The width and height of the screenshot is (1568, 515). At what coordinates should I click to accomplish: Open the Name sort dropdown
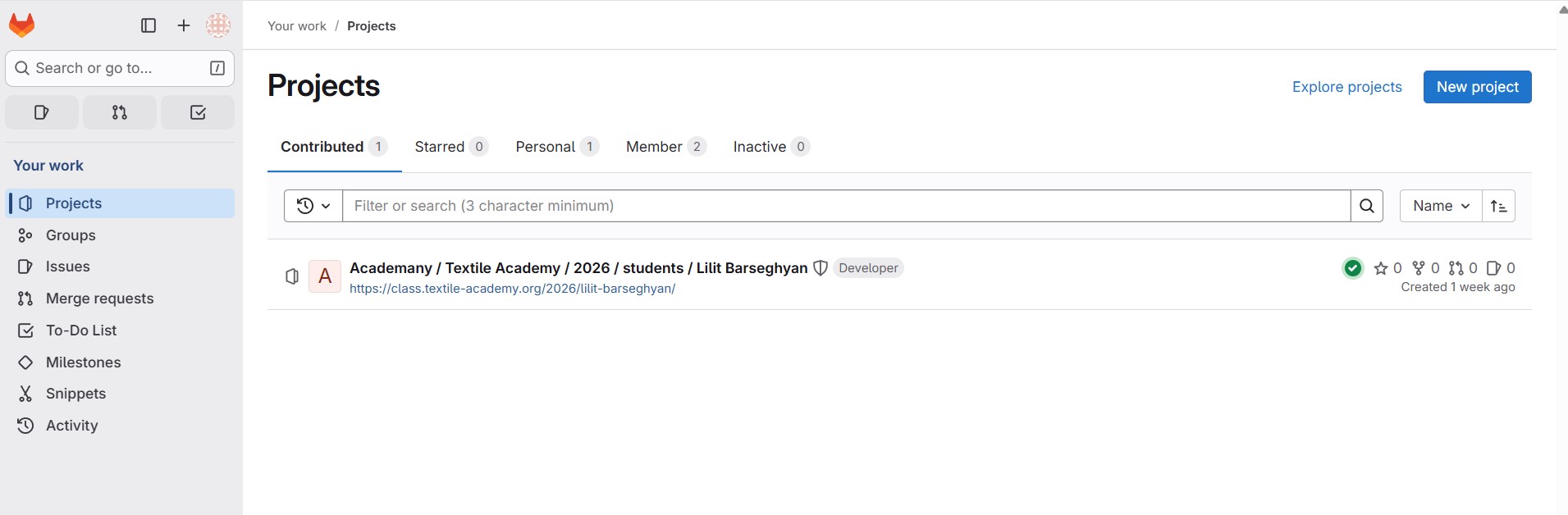click(1441, 206)
